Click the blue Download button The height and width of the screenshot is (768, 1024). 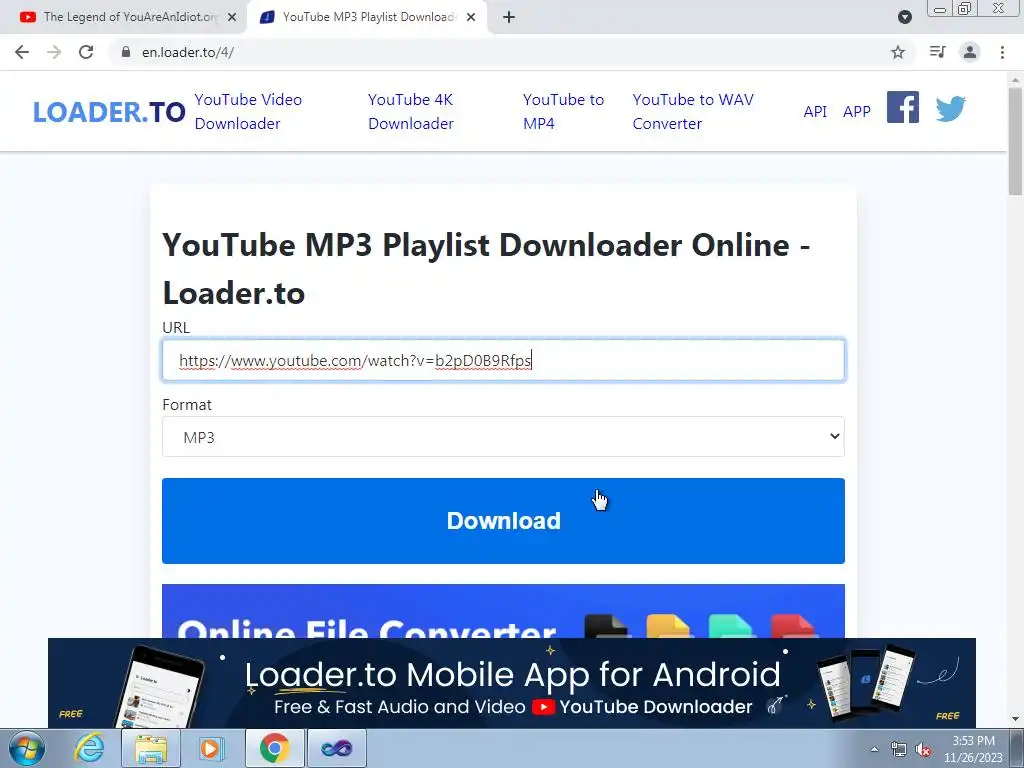tap(503, 521)
